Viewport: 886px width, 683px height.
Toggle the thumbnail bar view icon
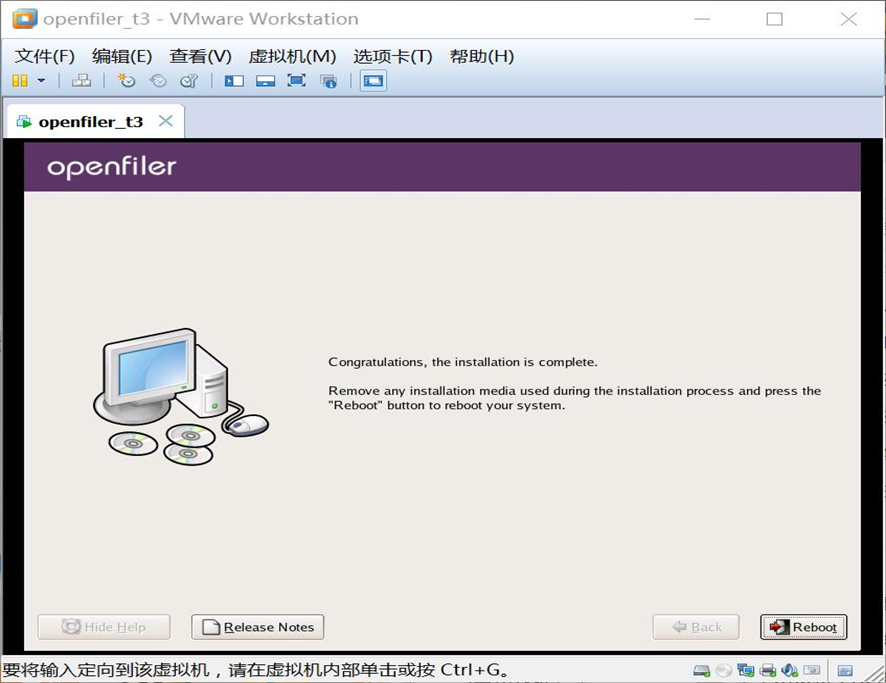(266, 81)
